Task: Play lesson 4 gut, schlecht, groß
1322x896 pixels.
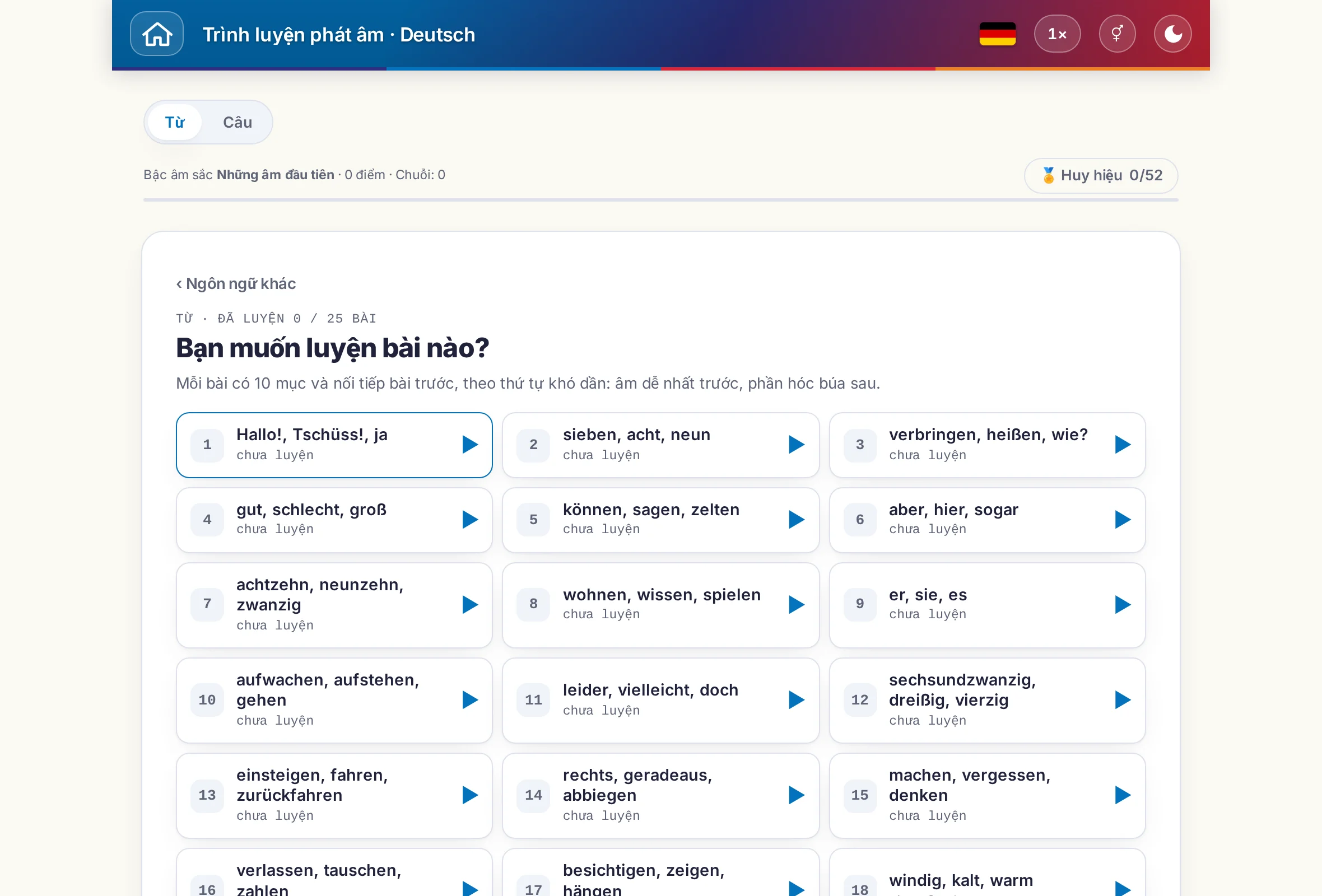Action: click(x=470, y=520)
